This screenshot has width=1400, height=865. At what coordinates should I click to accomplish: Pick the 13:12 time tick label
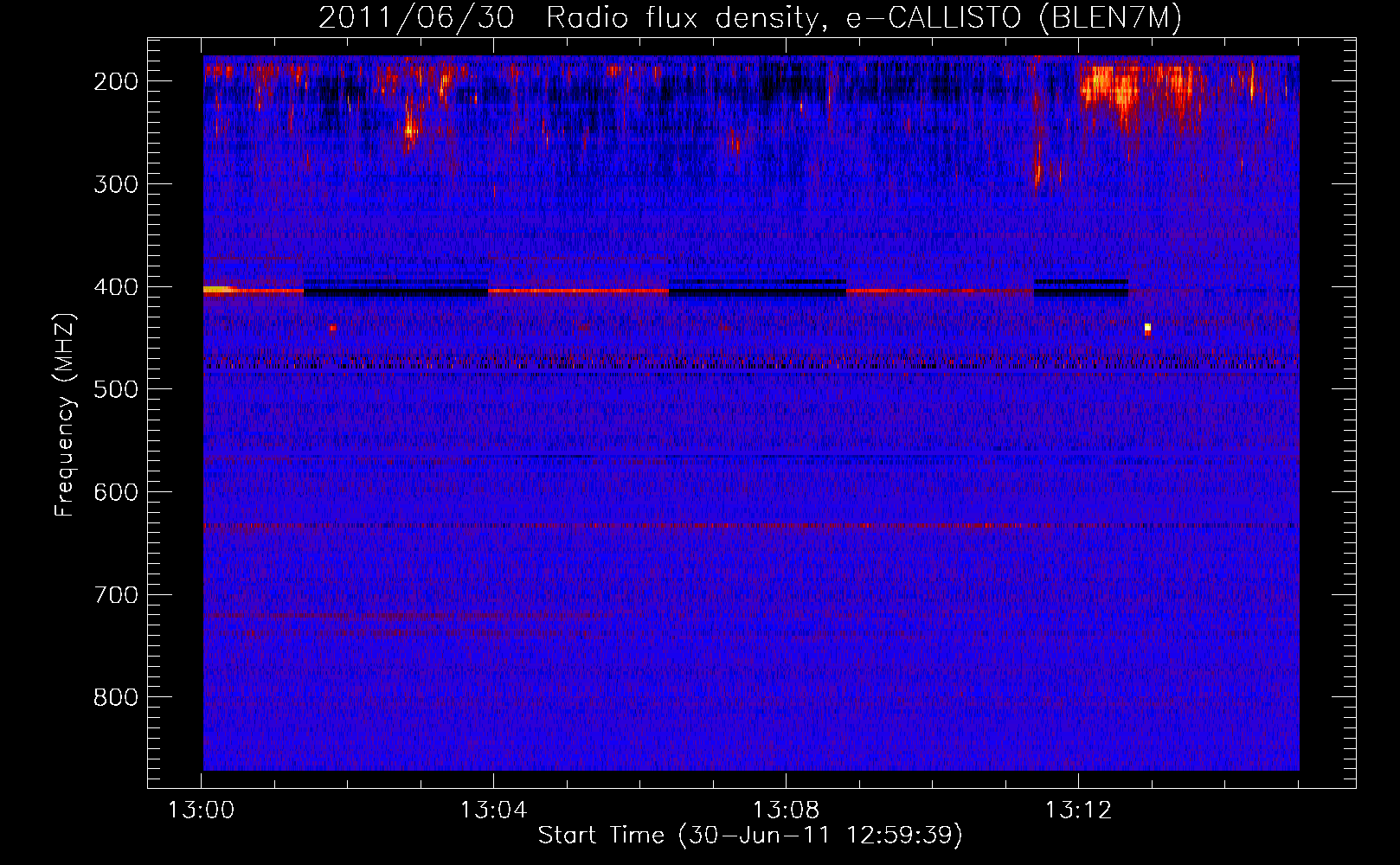(1079, 811)
